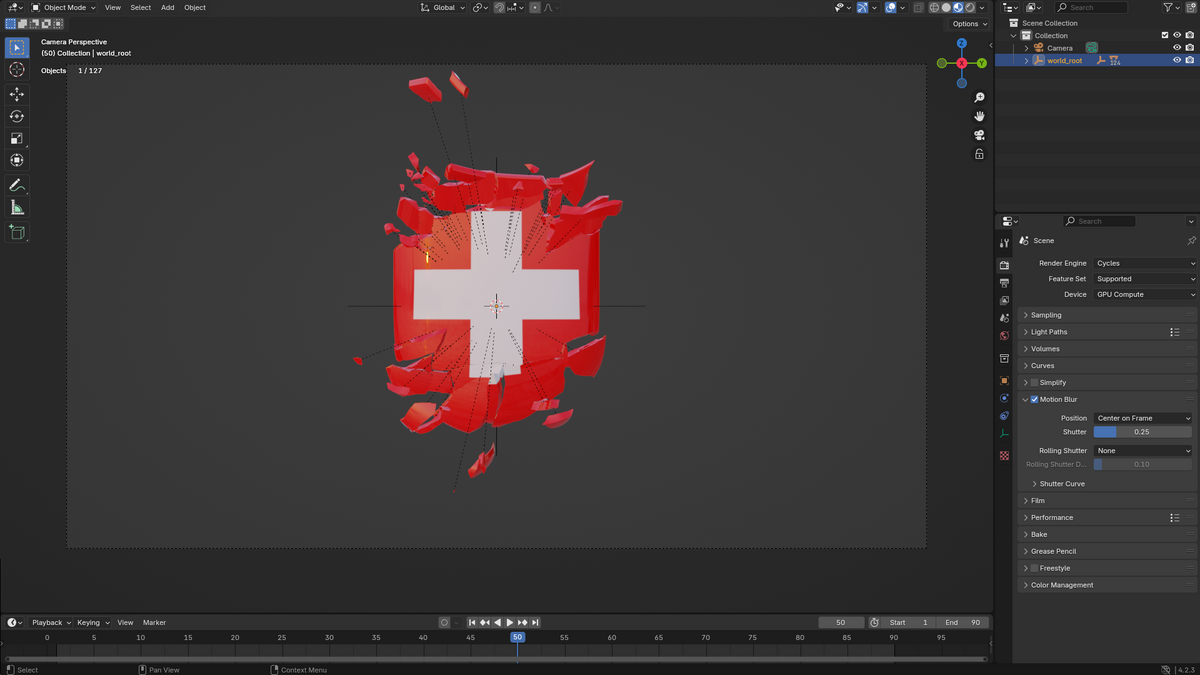Jump to the timeline start frame

(x=472, y=622)
